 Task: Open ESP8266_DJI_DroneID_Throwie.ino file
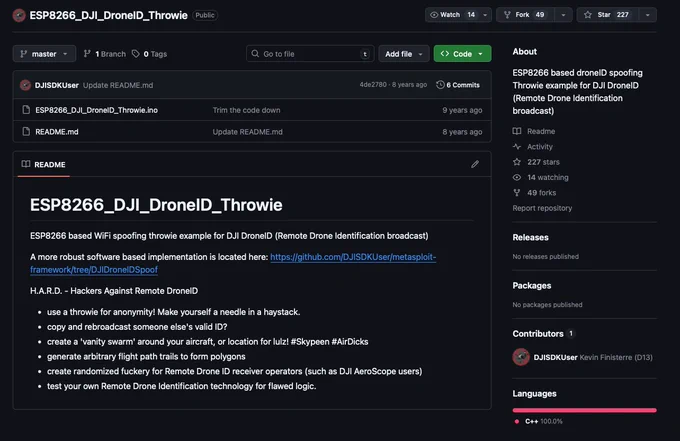[96, 110]
